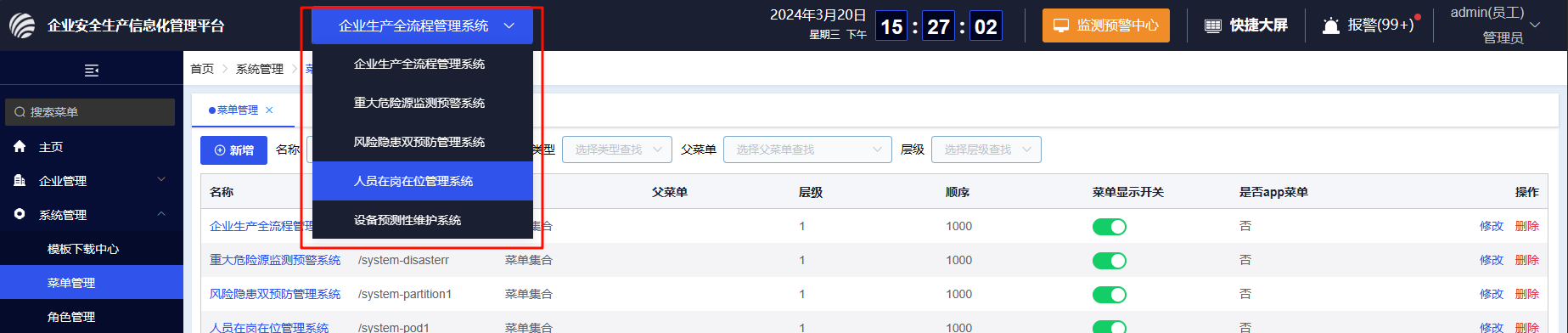
Task: Open the 人员在岗在位管理系统 table link
Action: [x=269, y=327]
